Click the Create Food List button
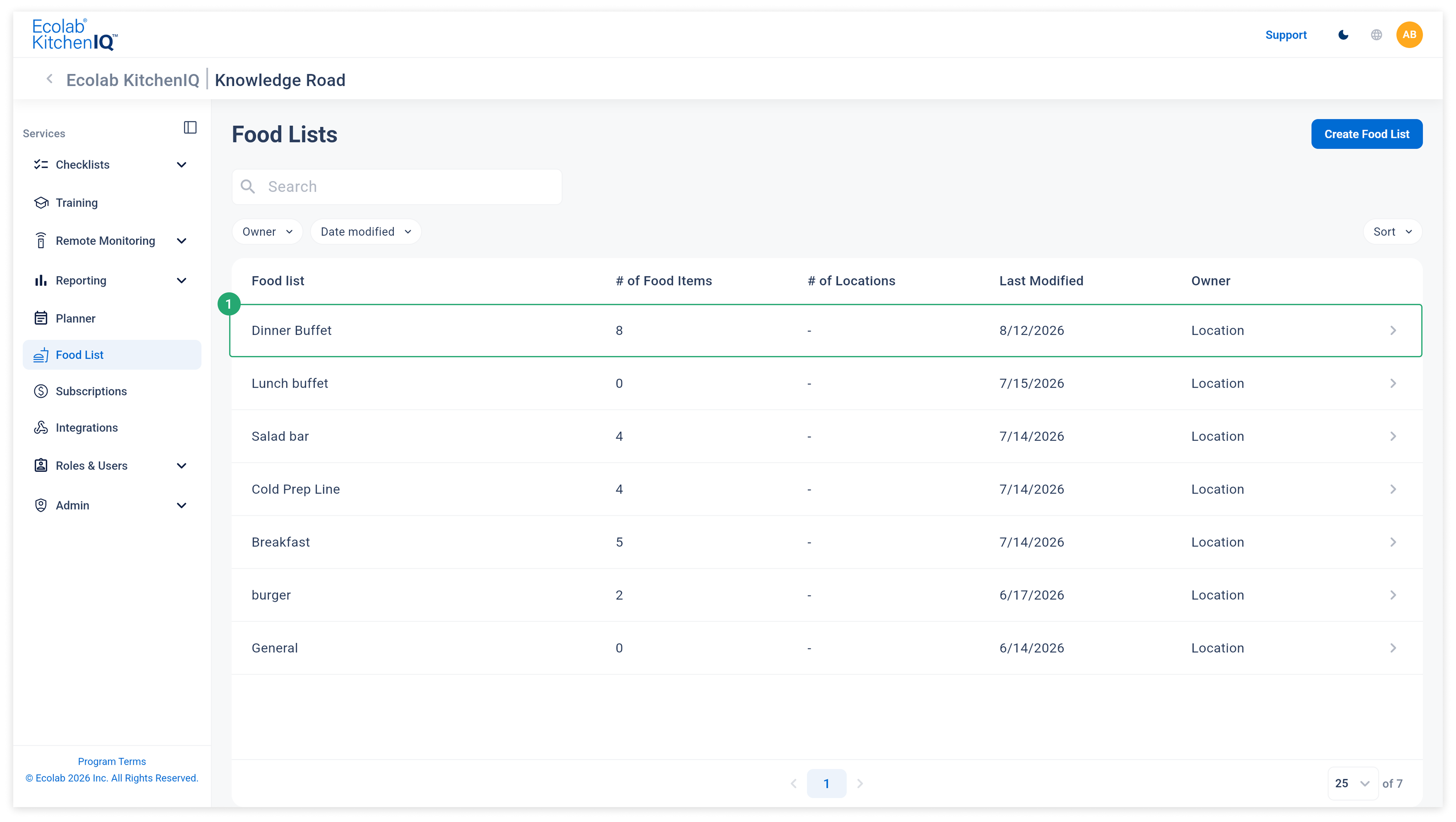The width and height of the screenshot is (1456, 822). pyautogui.click(x=1367, y=134)
